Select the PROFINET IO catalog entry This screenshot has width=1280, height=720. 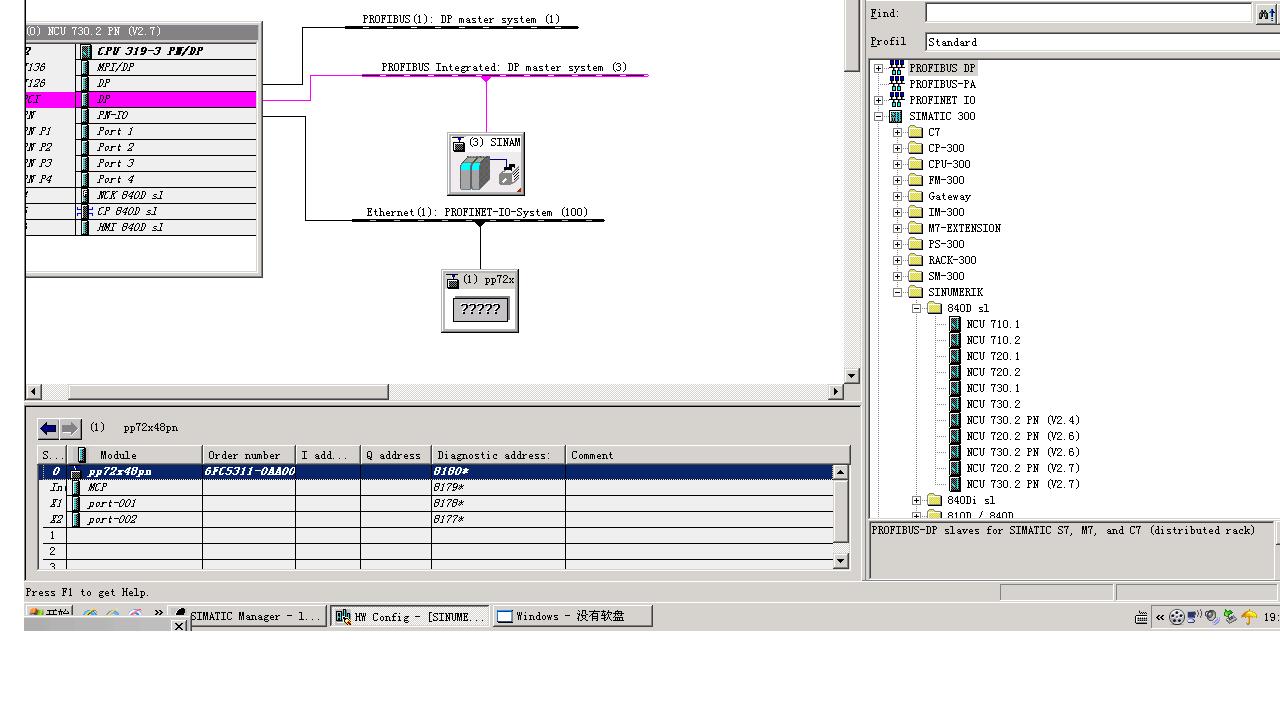(942, 100)
